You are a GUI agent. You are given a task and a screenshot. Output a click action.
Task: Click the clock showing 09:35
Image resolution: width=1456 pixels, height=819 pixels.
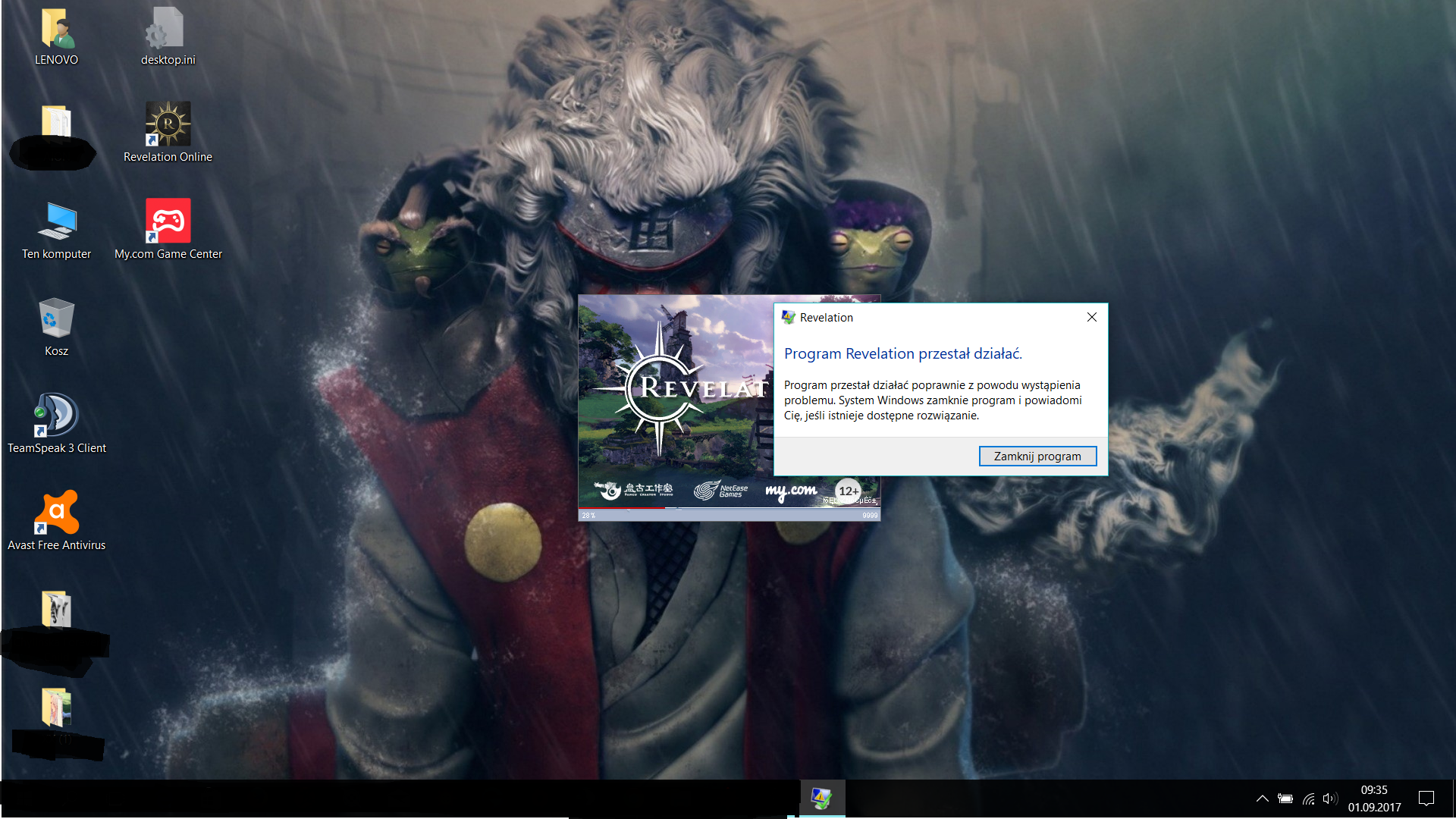tap(1374, 798)
